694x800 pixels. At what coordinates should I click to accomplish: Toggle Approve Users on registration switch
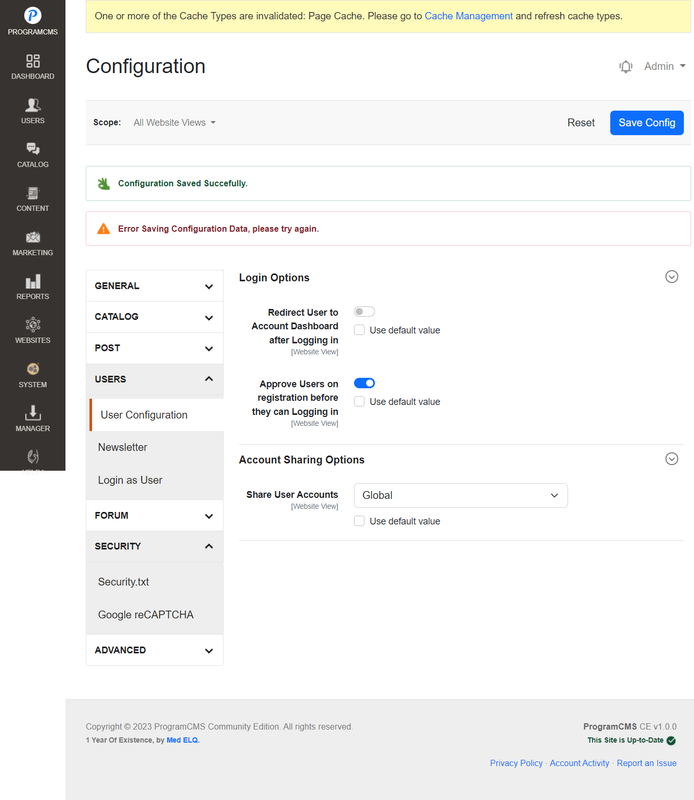pos(364,383)
